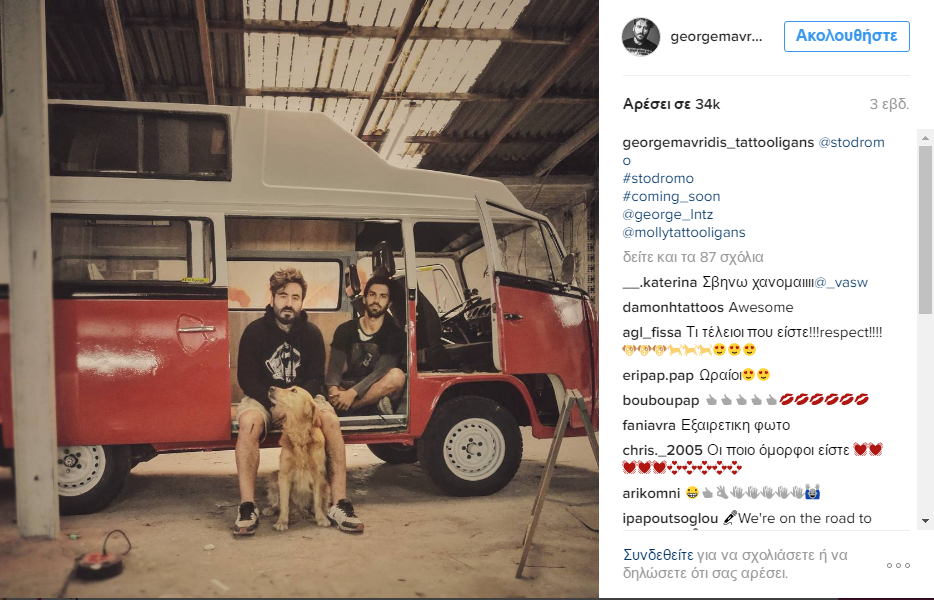Open the three-dot more options menu
Image resolution: width=934 pixels, height=600 pixels.
point(898,565)
